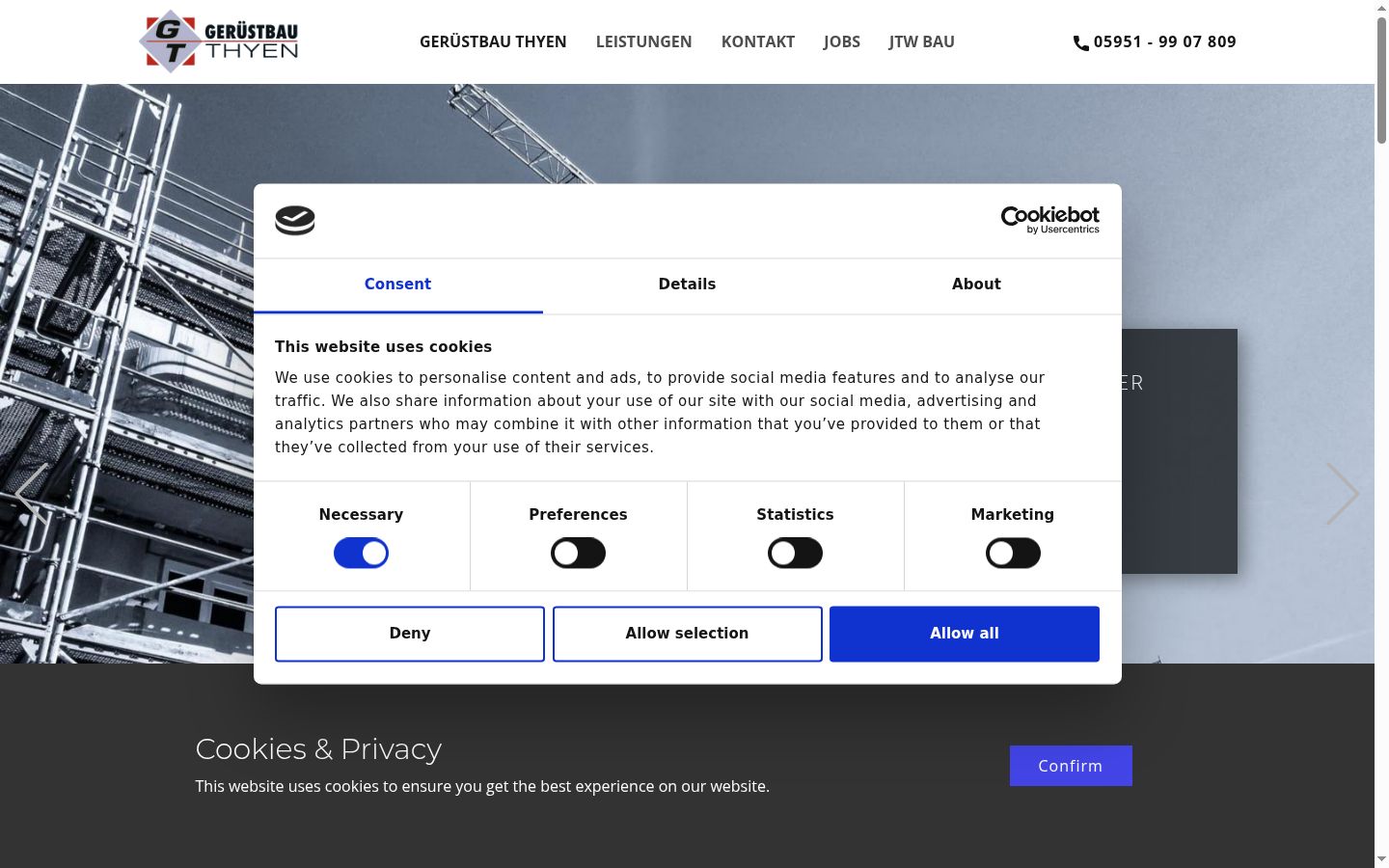Click the phone icon beside the number
The height and width of the screenshot is (868, 1389).
pos(1081,42)
